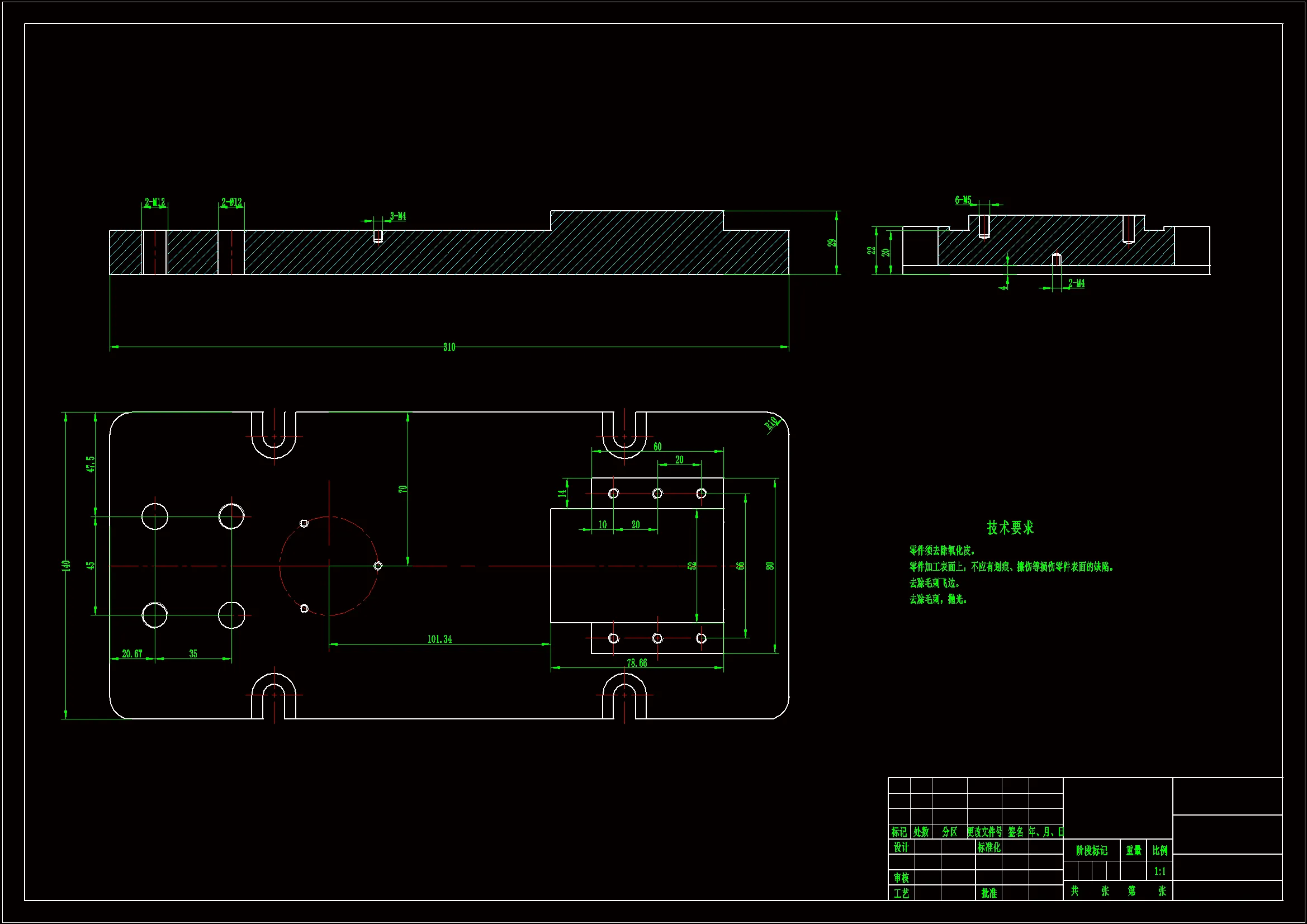Click the 批准 cell in title block
The height and width of the screenshot is (924, 1307).
pos(989,893)
